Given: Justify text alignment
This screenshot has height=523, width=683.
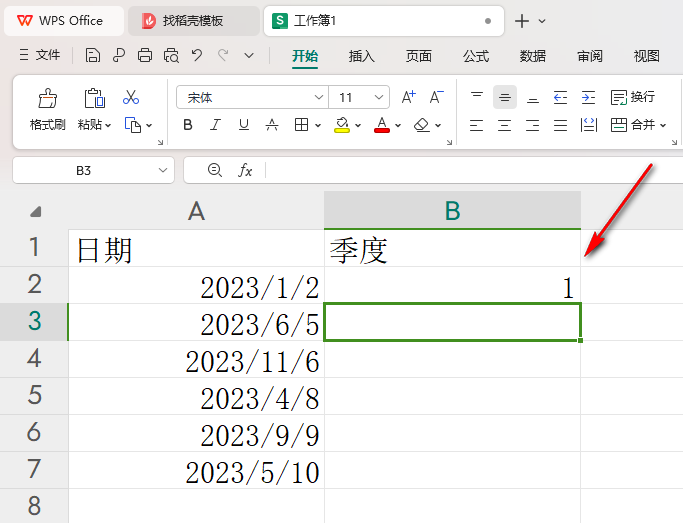Looking at the screenshot, I should tap(560, 125).
